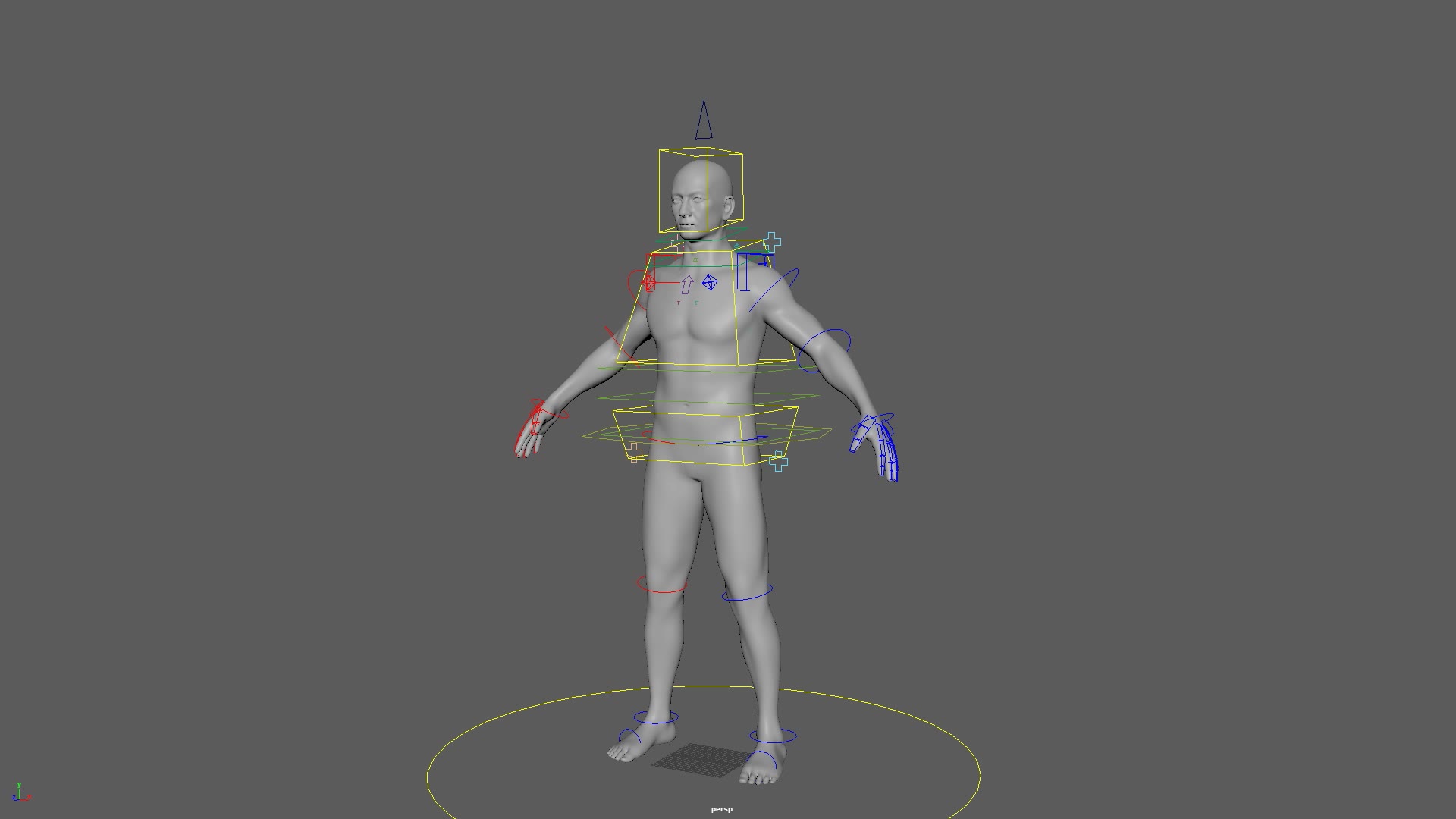Pick the green spine plane below the chest box
This screenshot has width=1456, height=819.
click(x=709, y=368)
